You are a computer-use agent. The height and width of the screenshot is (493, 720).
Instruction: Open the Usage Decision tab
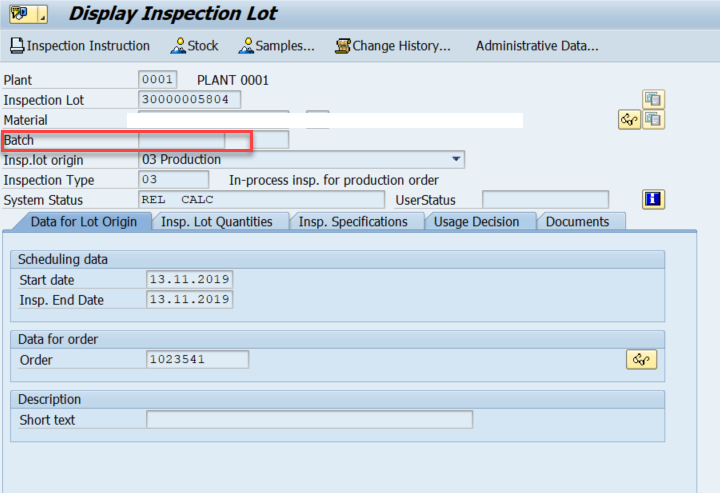[x=476, y=222]
